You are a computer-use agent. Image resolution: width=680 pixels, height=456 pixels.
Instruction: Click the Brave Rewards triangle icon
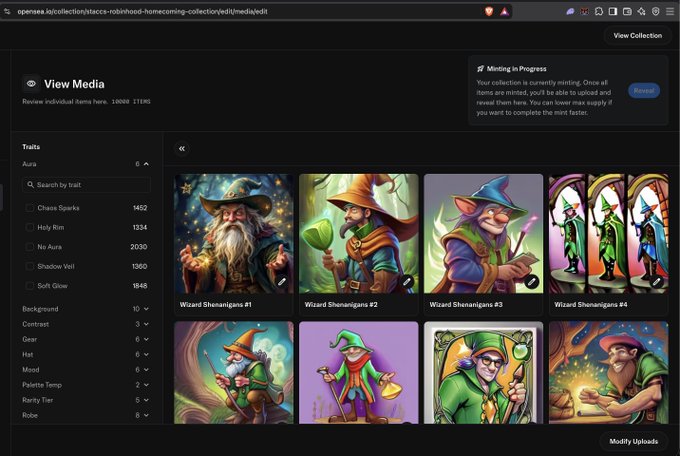(504, 12)
